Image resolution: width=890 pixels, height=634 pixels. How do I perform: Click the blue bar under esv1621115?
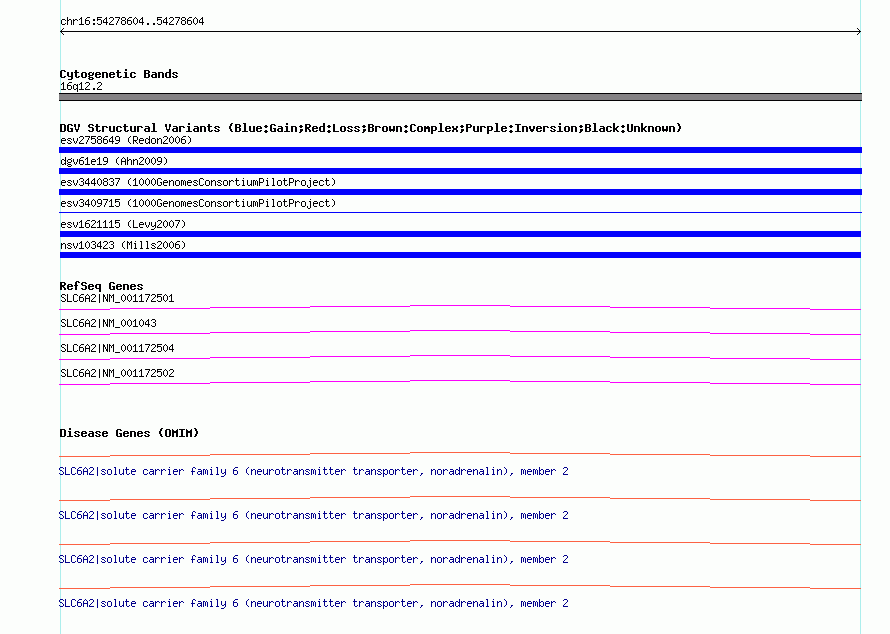coord(460,234)
